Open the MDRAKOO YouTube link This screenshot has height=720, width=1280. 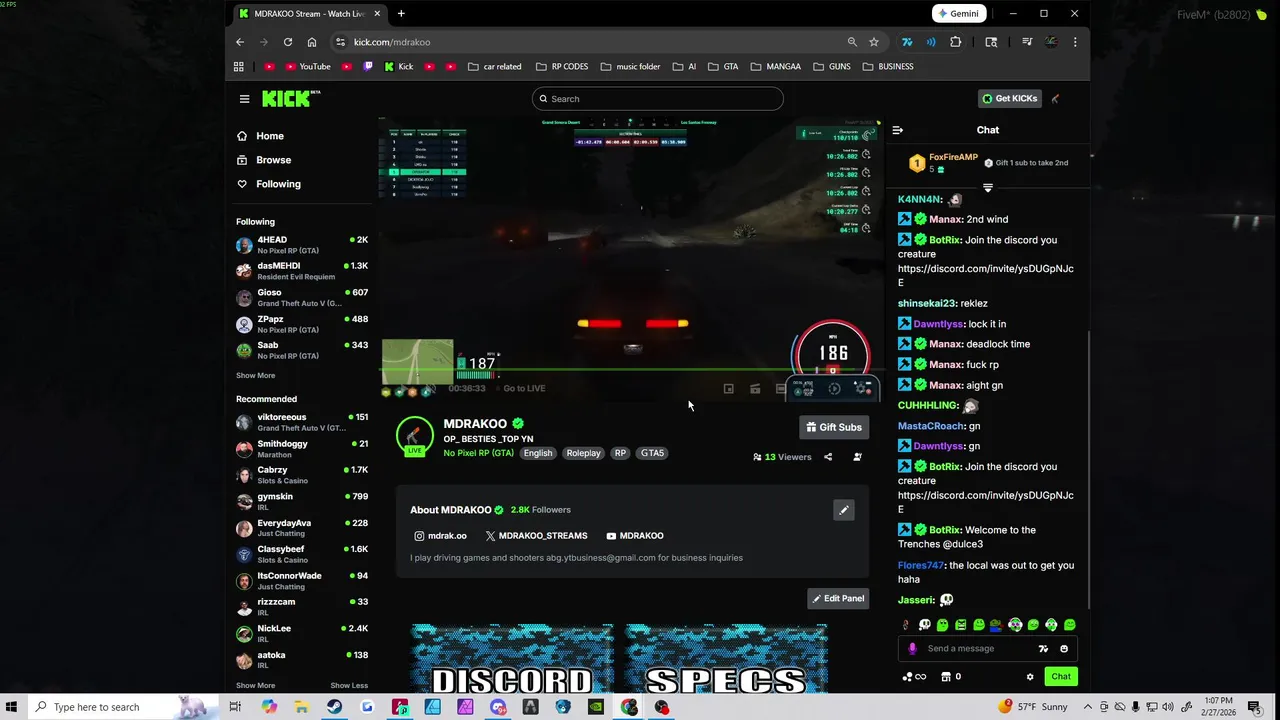click(634, 536)
